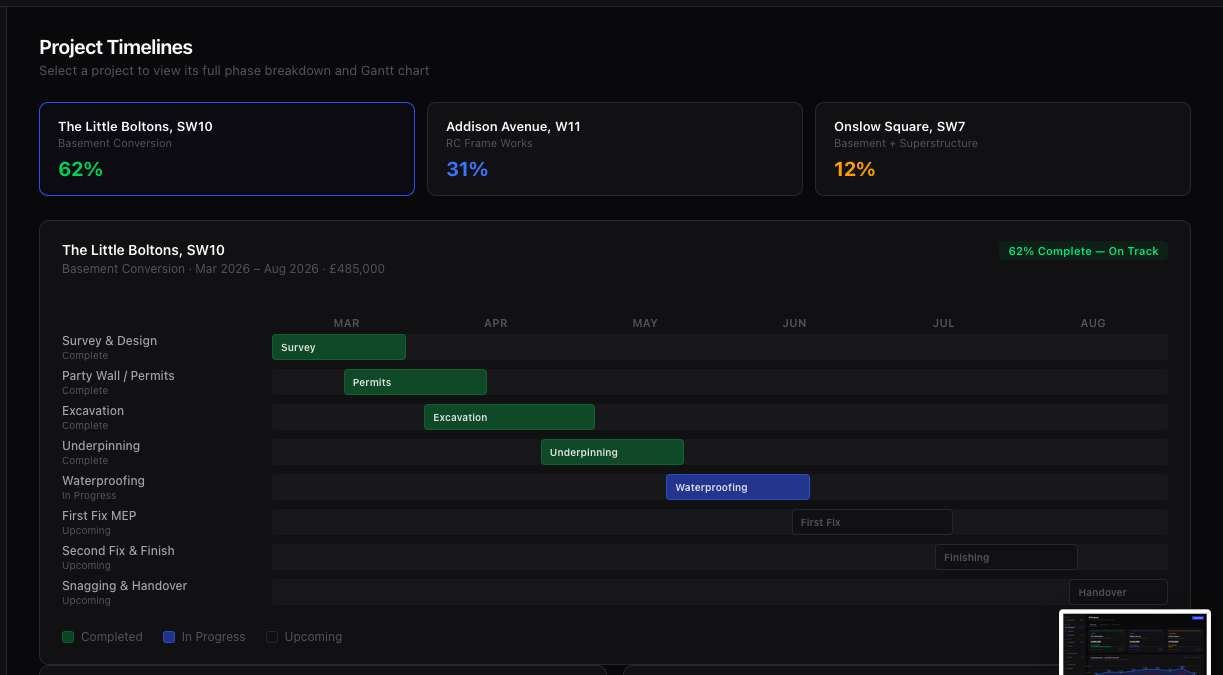1223x675 pixels.
Task: Click the 12% progress value
Action: (855, 169)
